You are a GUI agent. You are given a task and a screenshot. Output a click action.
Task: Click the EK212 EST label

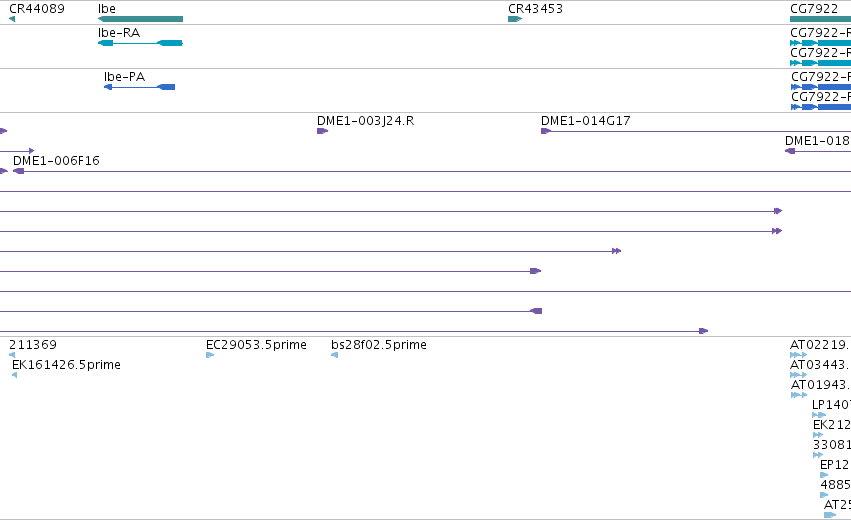[831, 425]
